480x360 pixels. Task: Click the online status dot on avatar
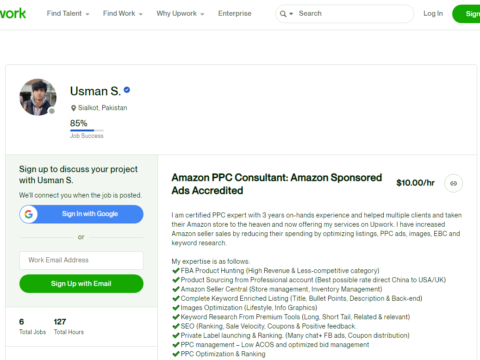point(52,111)
